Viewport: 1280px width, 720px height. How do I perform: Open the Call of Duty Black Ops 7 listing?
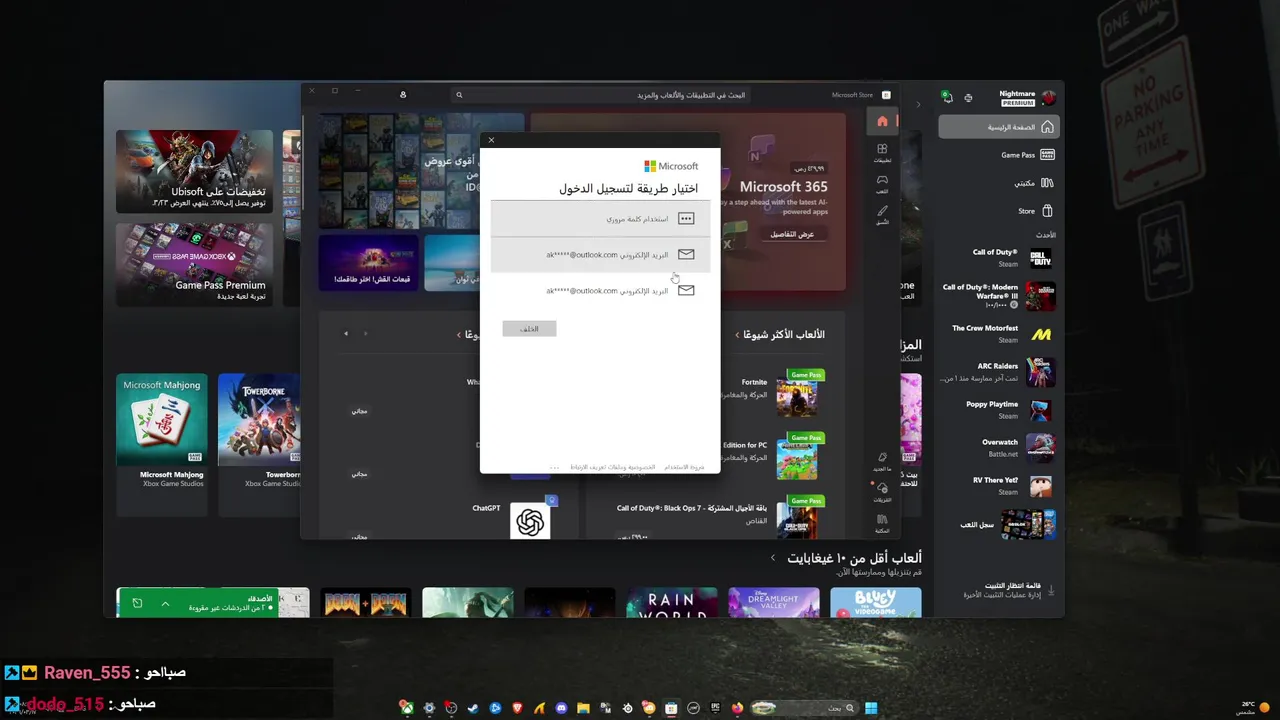click(797, 520)
